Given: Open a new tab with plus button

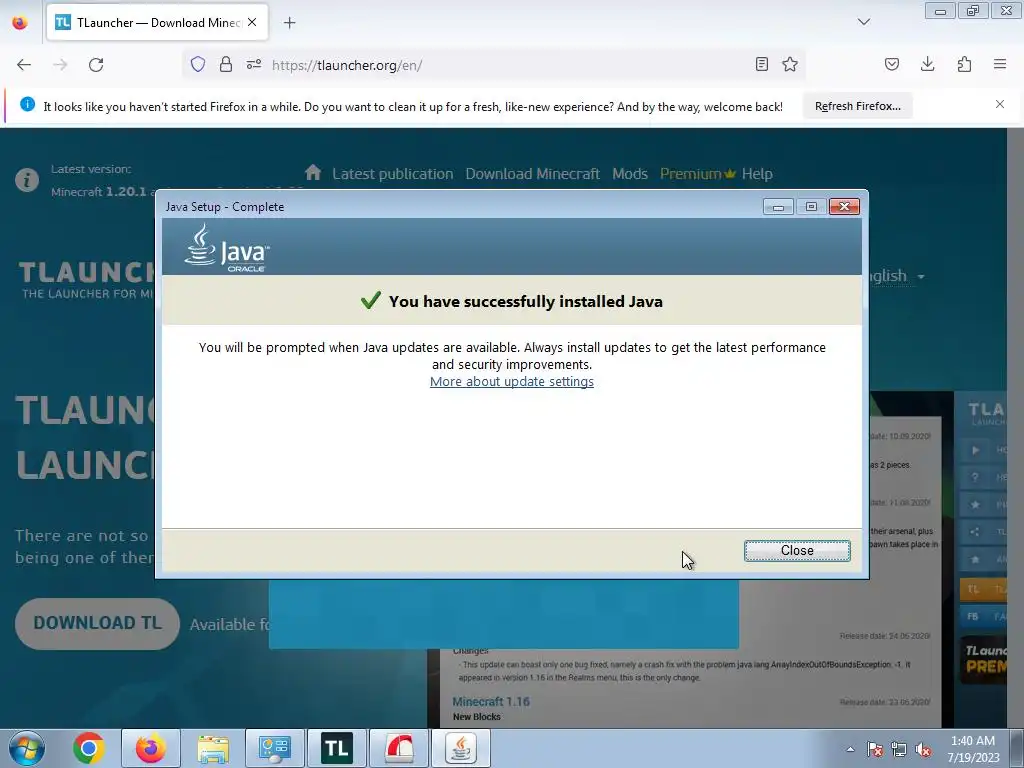Looking at the screenshot, I should tap(289, 23).
